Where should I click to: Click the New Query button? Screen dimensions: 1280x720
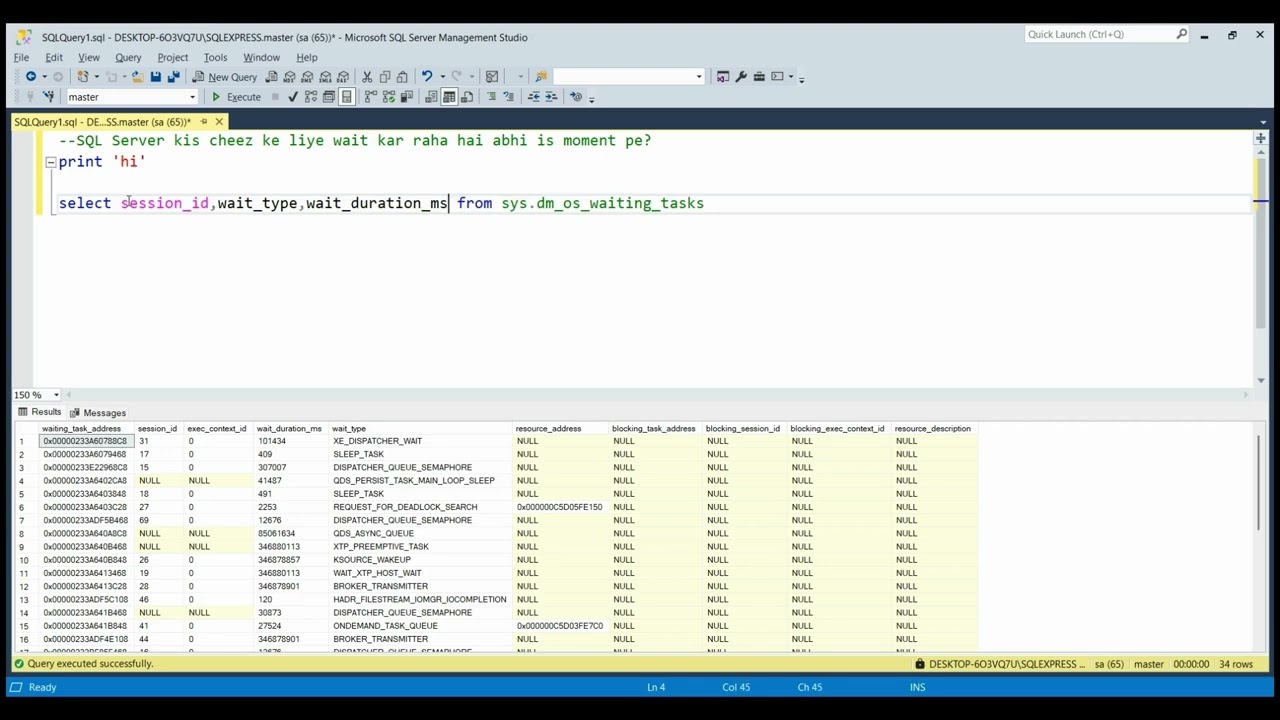[x=225, y=77]
